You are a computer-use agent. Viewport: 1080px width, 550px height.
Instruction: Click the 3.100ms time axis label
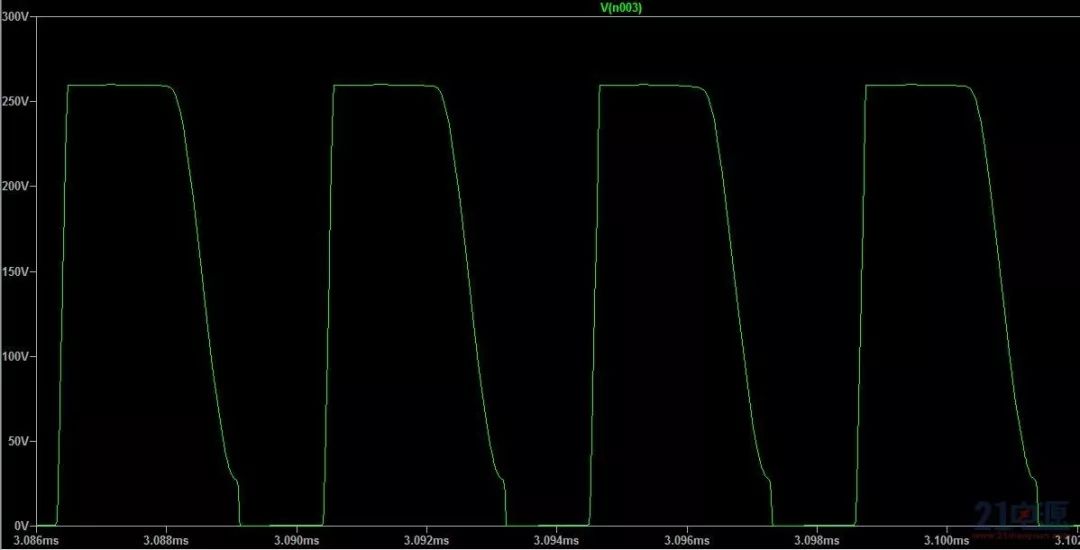[x=946, y=540]
